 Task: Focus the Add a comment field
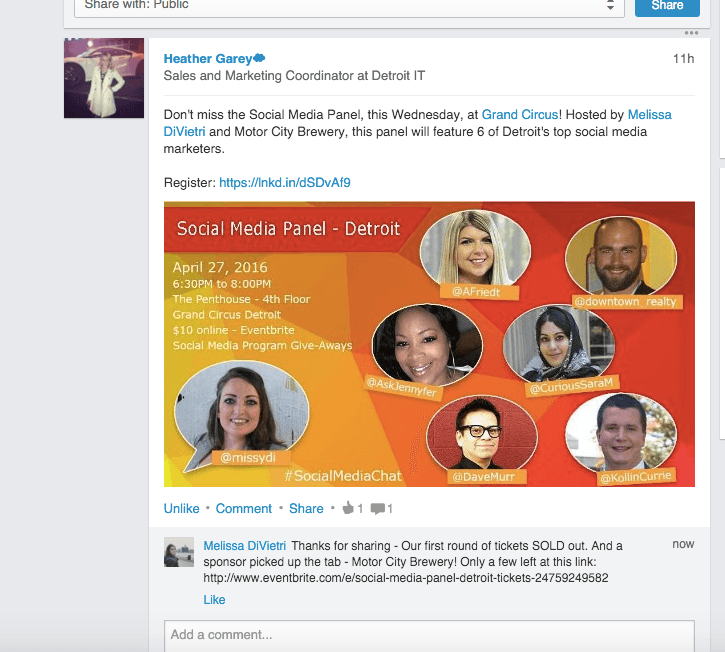[429, 635]
